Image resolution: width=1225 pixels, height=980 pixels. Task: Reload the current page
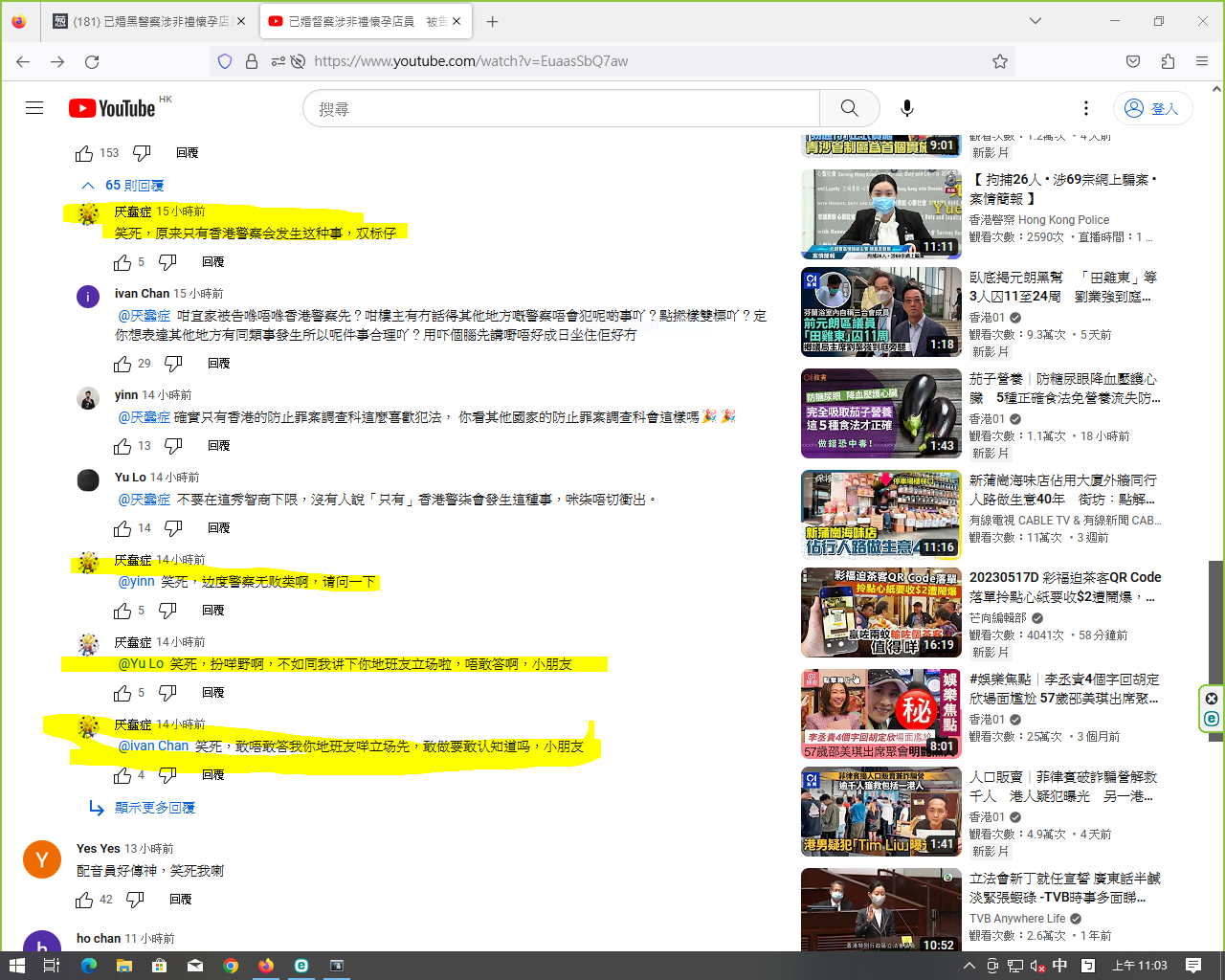(92, 61)
